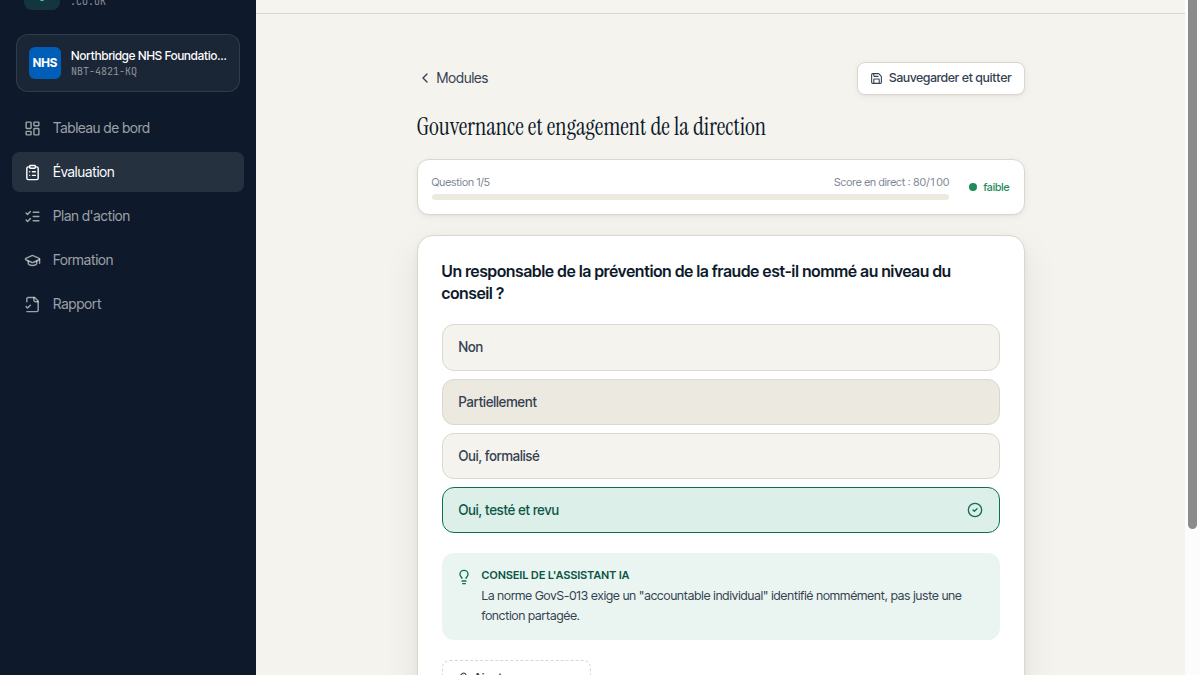The image size is (1200, 675).
Task: Click the faible status label
Action: pyautogui.click(x=996, y=187)
